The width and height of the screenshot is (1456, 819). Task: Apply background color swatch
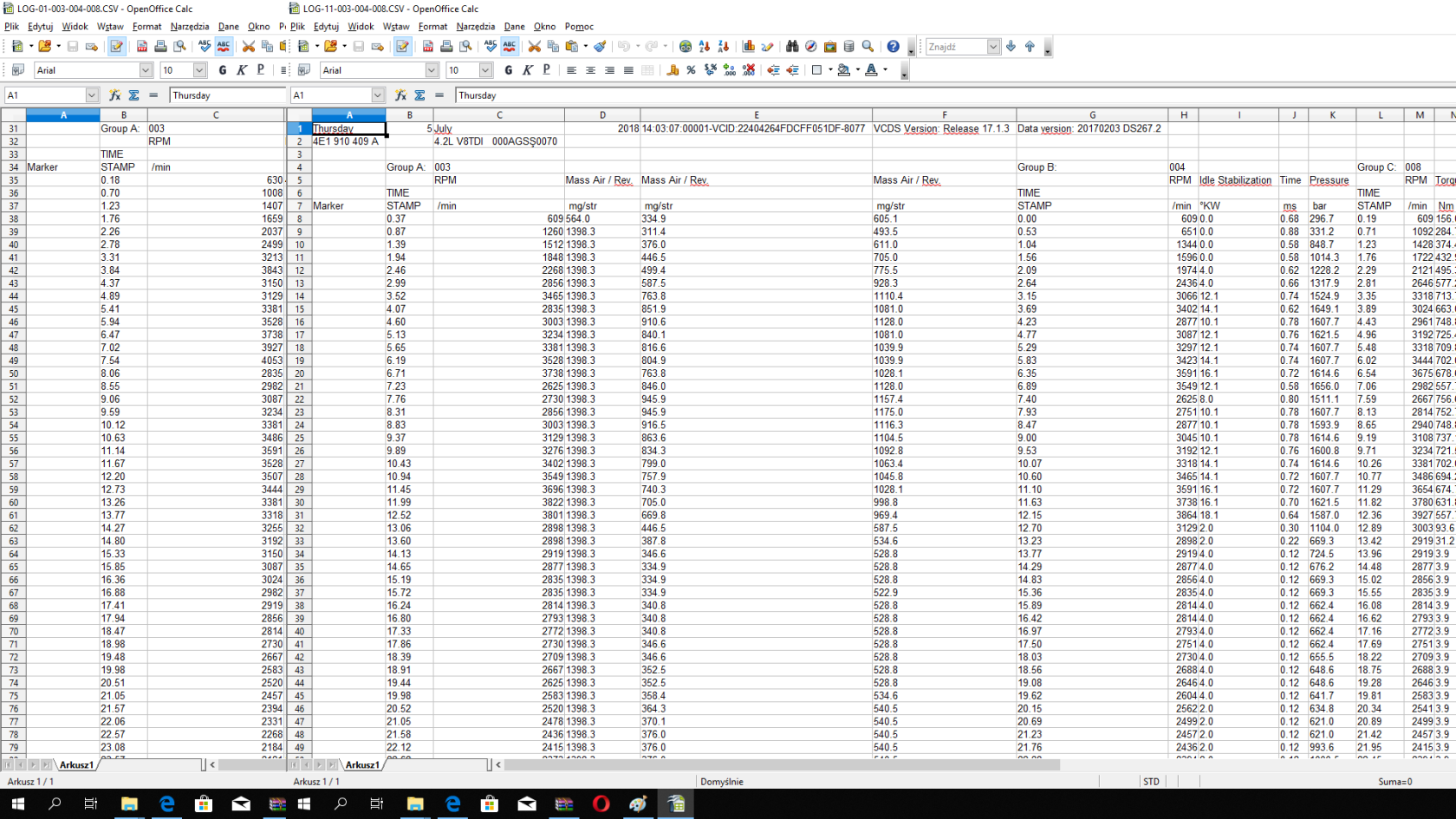coord(844,70)
